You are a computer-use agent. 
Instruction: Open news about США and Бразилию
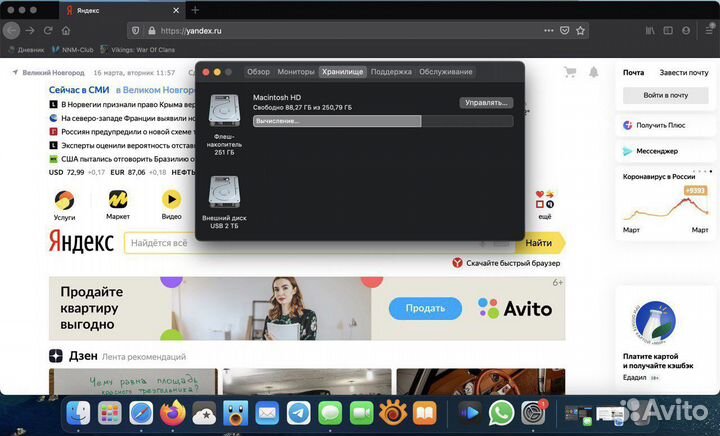point(129,159)
